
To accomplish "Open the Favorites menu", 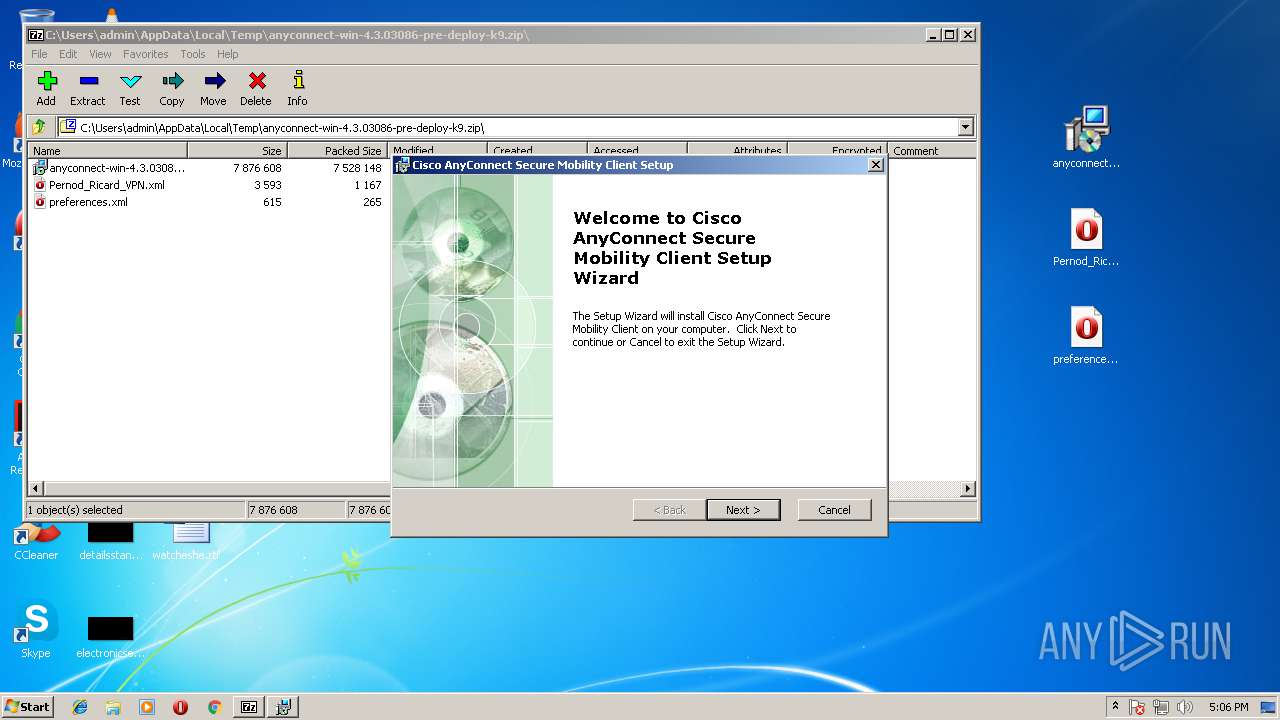I will click(x=146, y=54).
